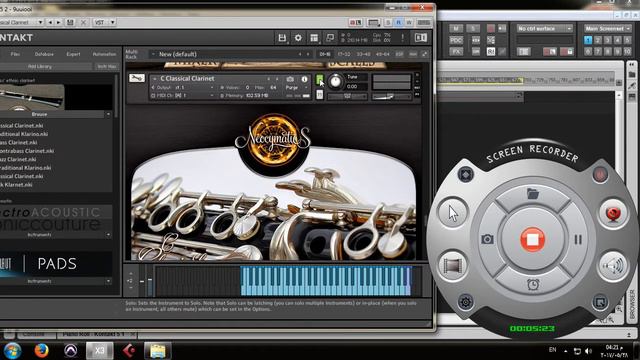Expand Instruments dropdown under PADS library

point(108,281)
